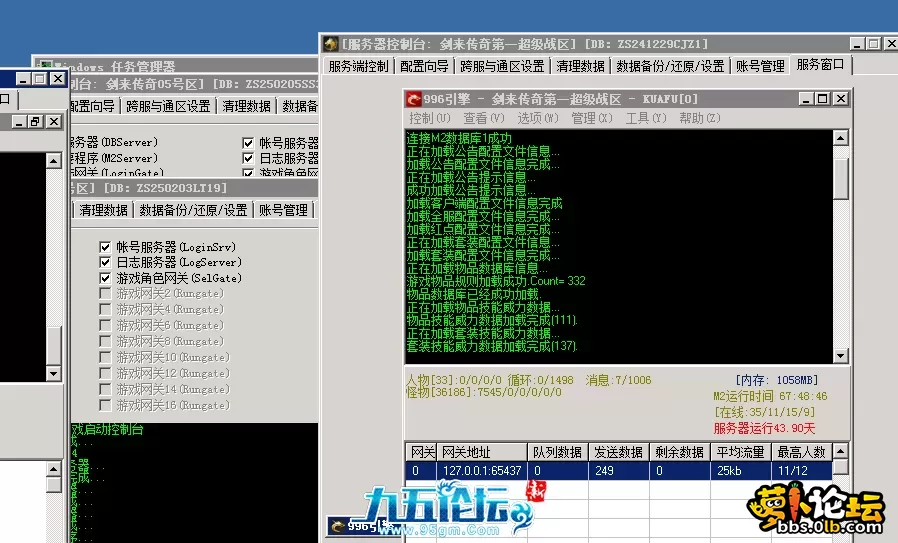Restore the inner child window at far left
The height and width of the screenshot is (543, 898).
point(34,121)
